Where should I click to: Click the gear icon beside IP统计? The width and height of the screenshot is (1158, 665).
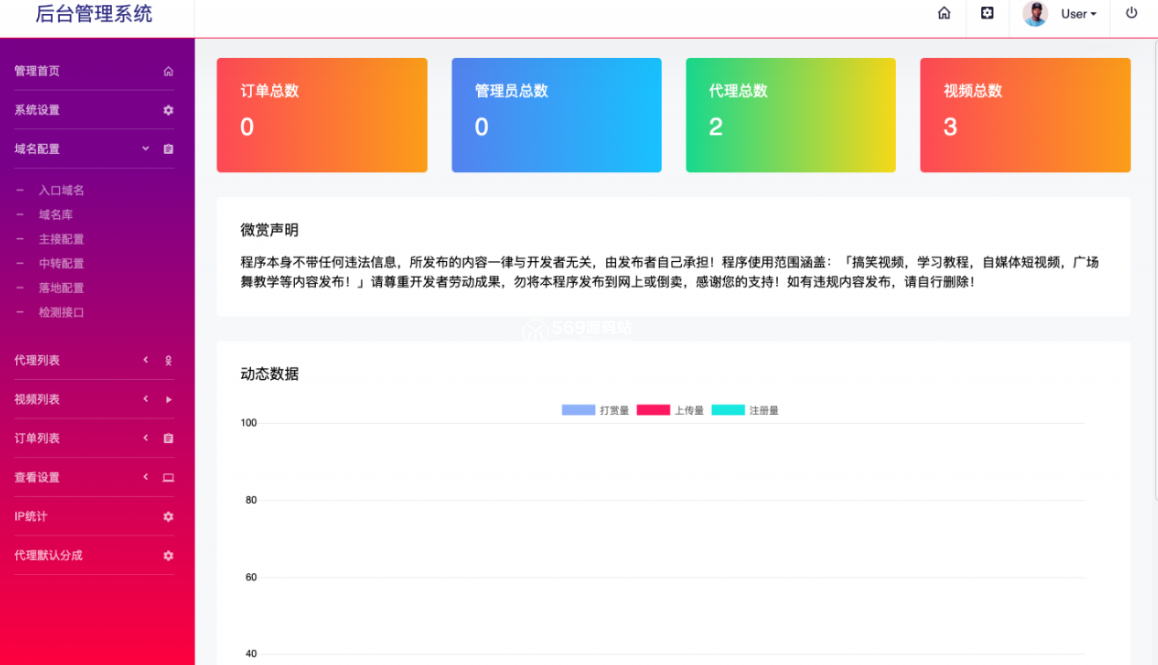point(168,516)
